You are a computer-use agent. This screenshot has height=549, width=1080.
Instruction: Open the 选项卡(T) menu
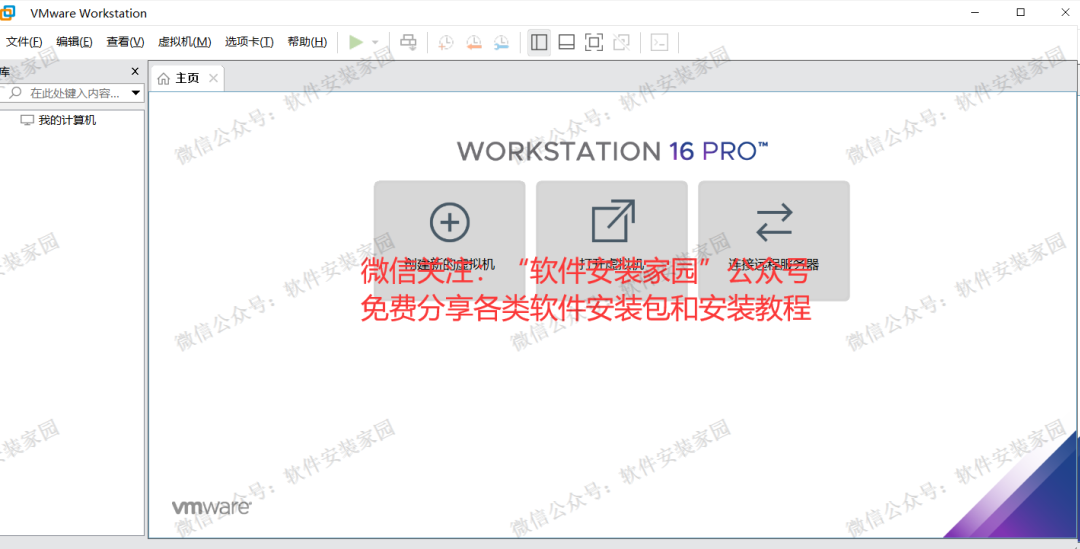(x=249, y=42)
